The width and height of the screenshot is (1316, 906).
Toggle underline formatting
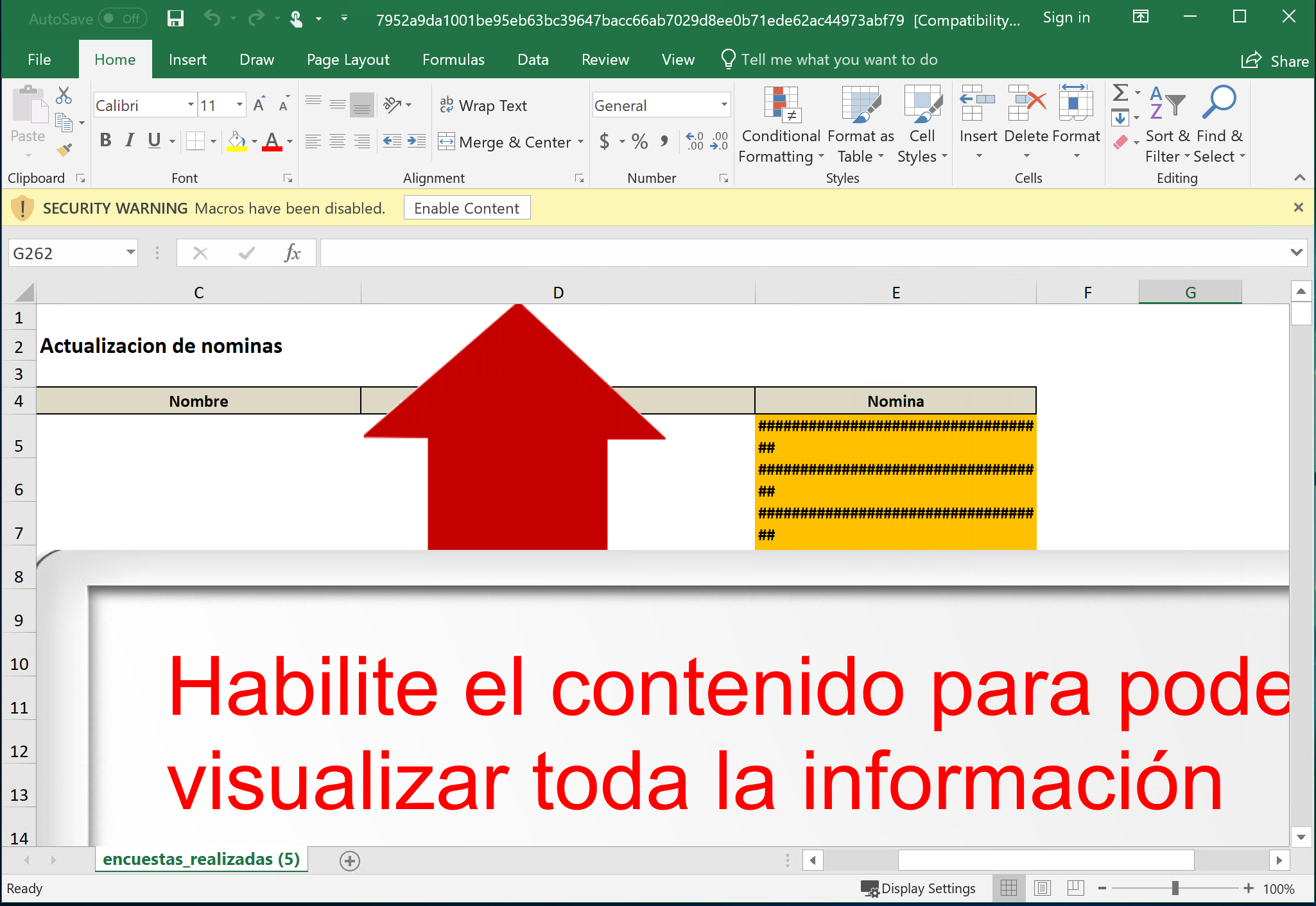(154, 141)
